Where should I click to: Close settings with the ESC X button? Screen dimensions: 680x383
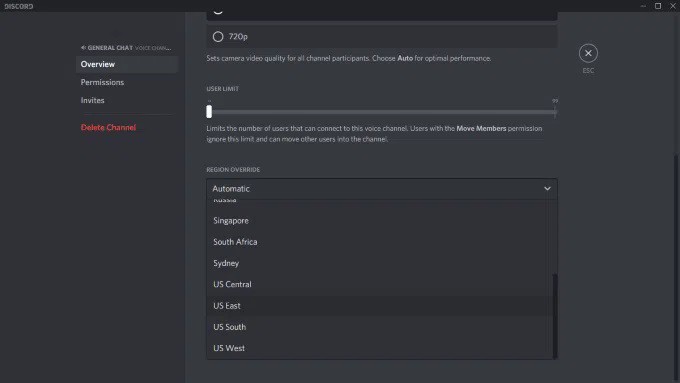[588, 53]
